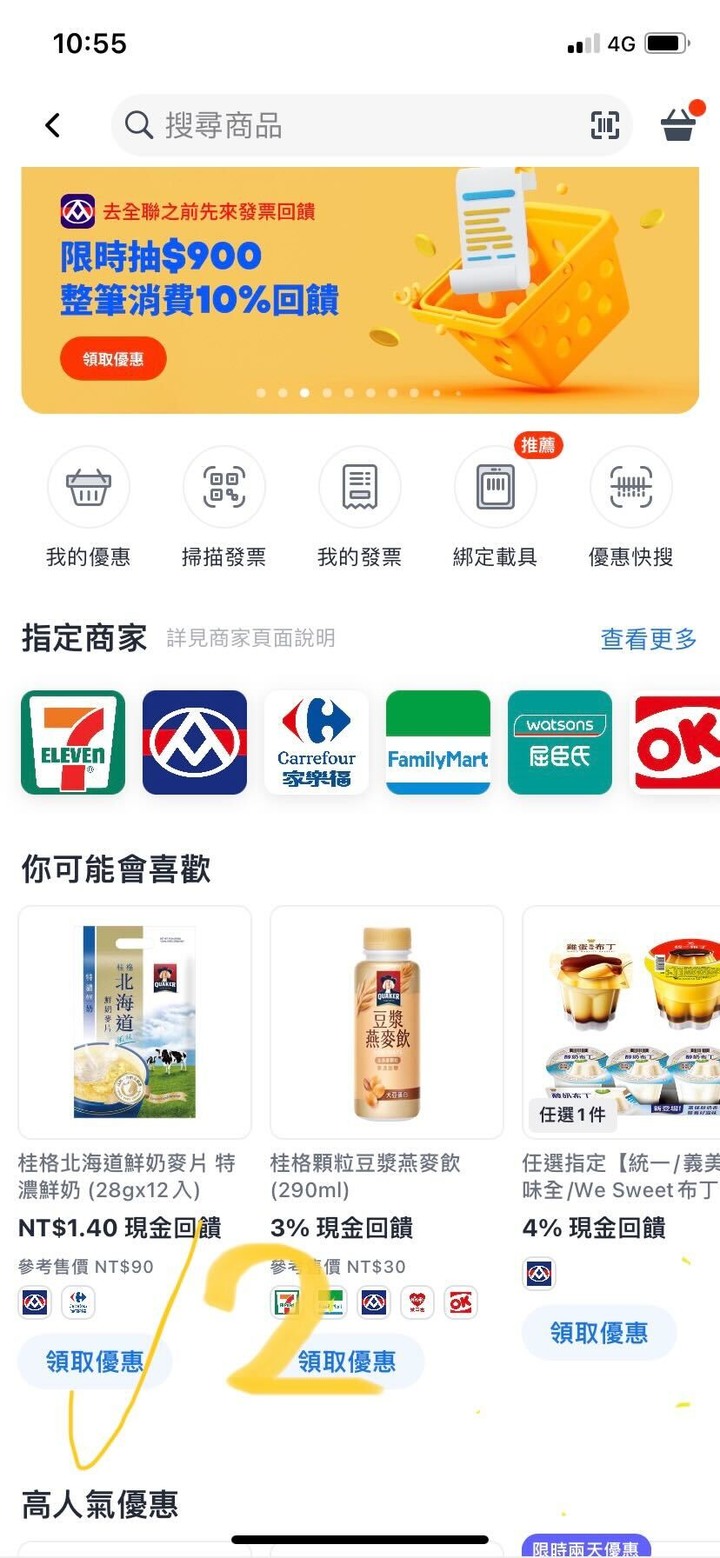Open 我的發票 receipt icon
Viewport: 720px width, 1558px height.
click(x=360, y=487)
